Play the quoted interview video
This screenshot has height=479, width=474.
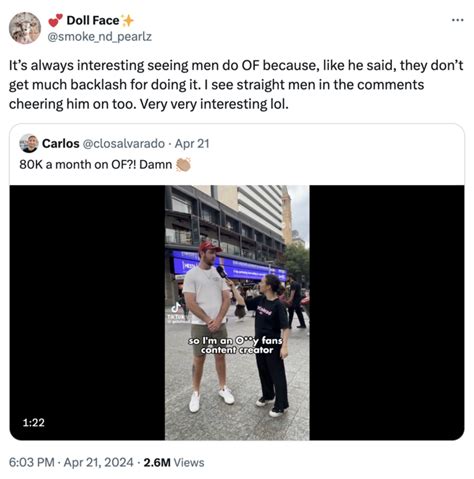237,313
